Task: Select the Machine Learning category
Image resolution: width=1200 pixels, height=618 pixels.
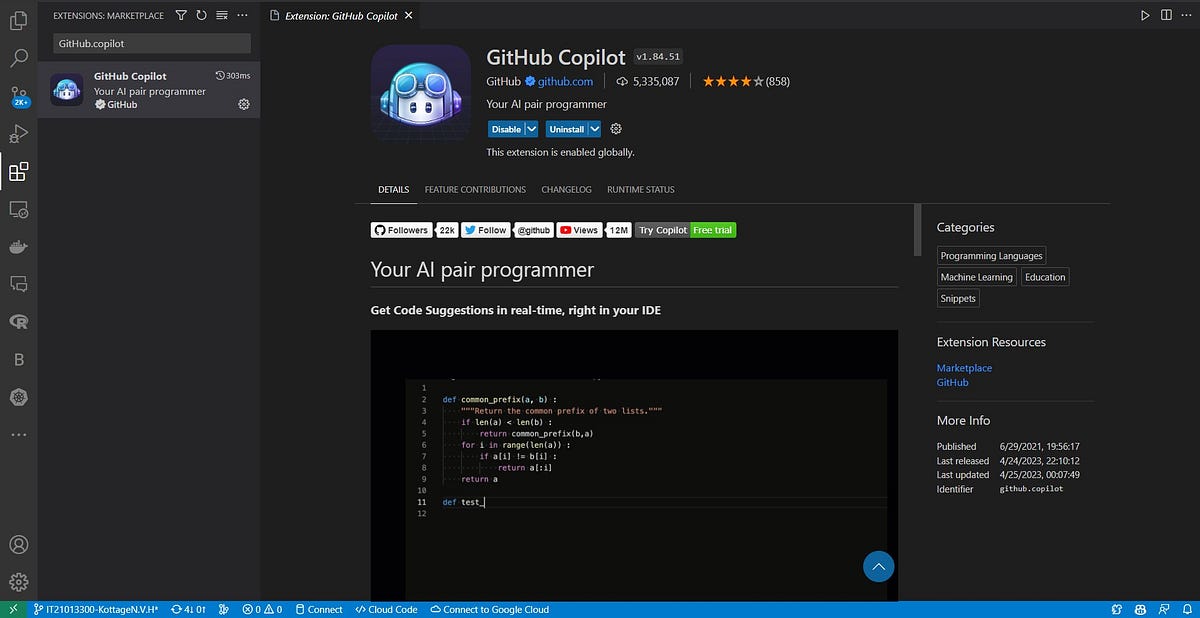Action: (976, 277)
